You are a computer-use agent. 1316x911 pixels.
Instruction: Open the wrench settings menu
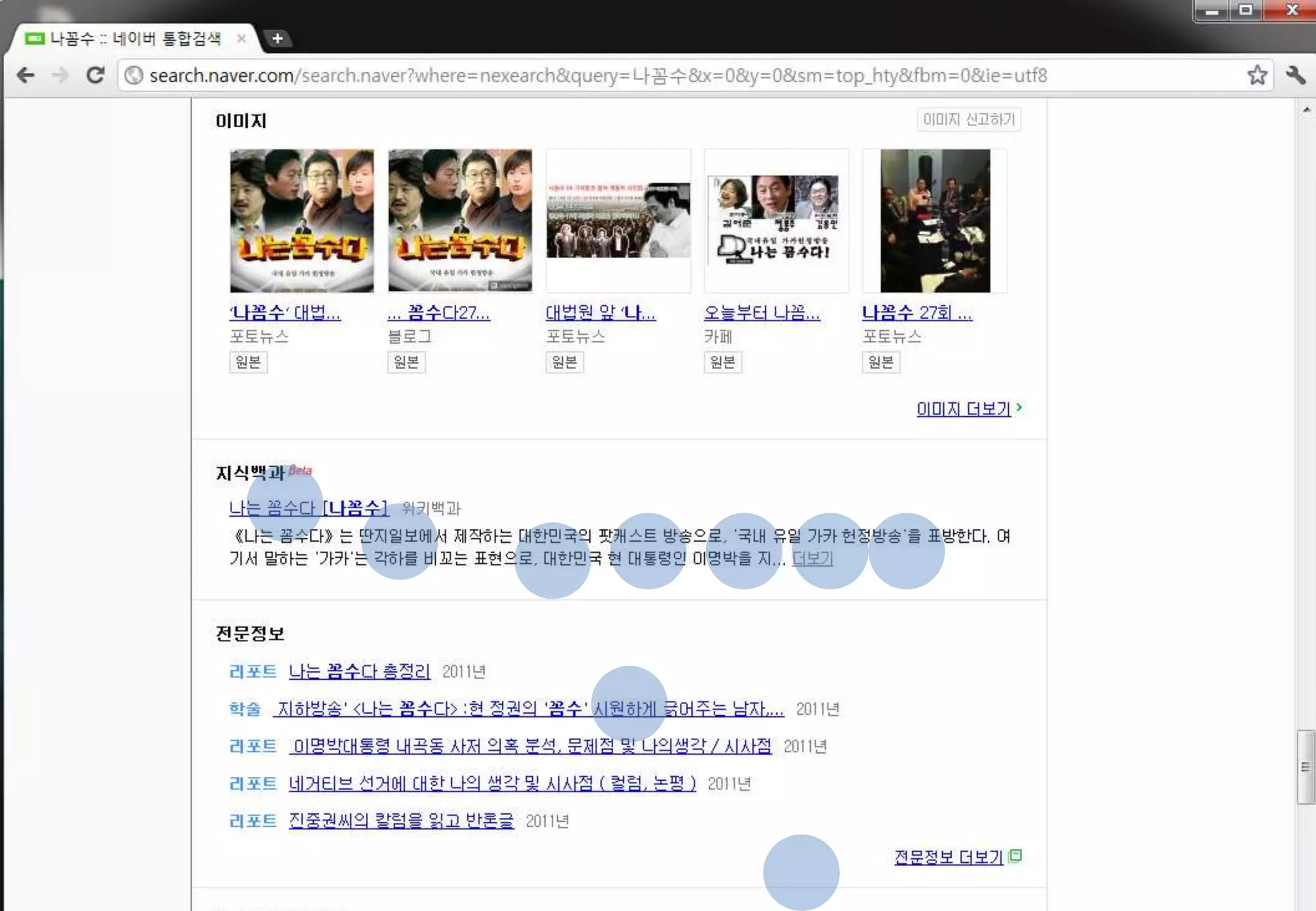click(x=1295, y=75)
